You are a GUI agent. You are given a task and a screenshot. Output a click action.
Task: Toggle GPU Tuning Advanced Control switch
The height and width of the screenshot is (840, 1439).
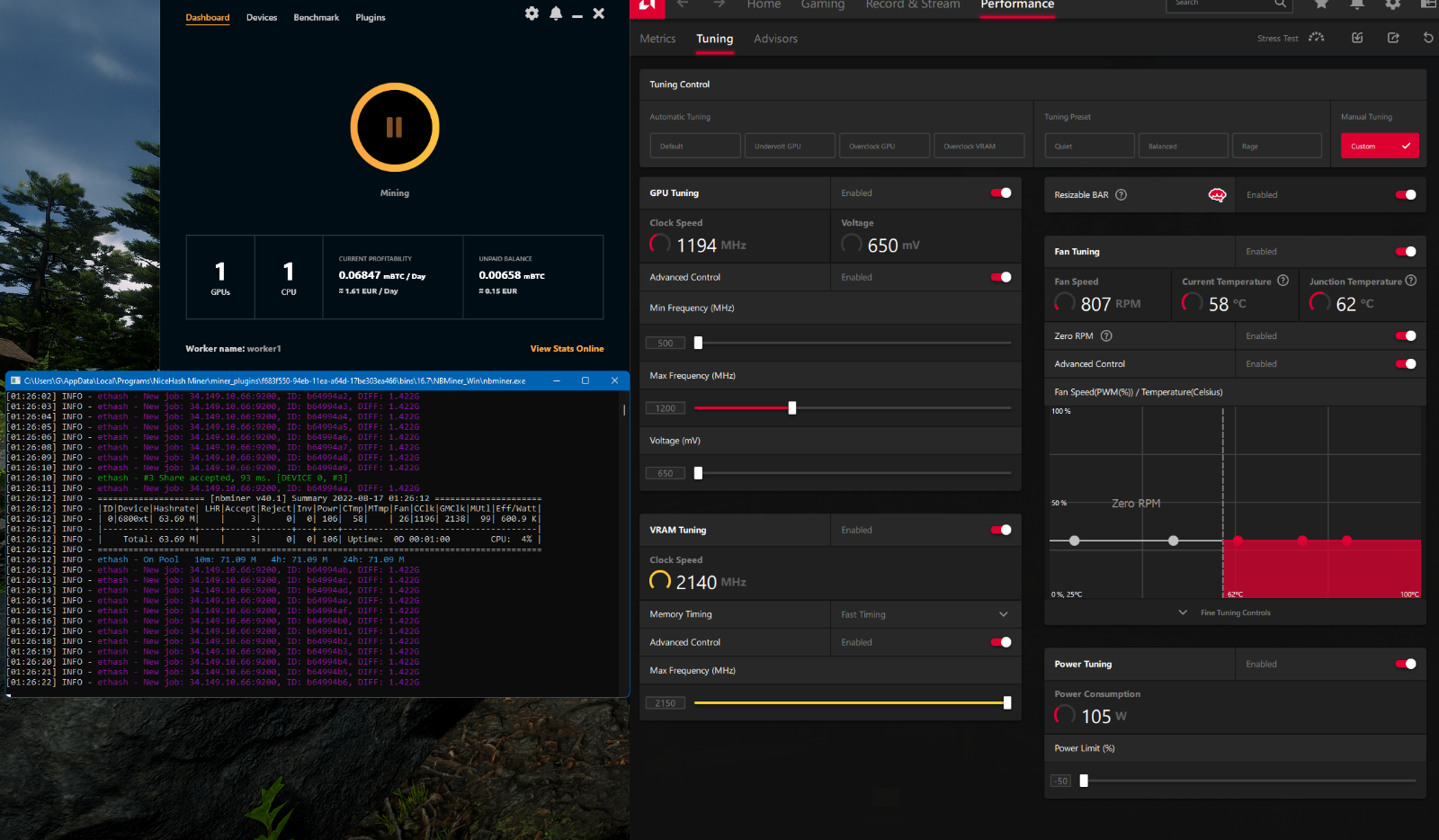[1001, 277]
